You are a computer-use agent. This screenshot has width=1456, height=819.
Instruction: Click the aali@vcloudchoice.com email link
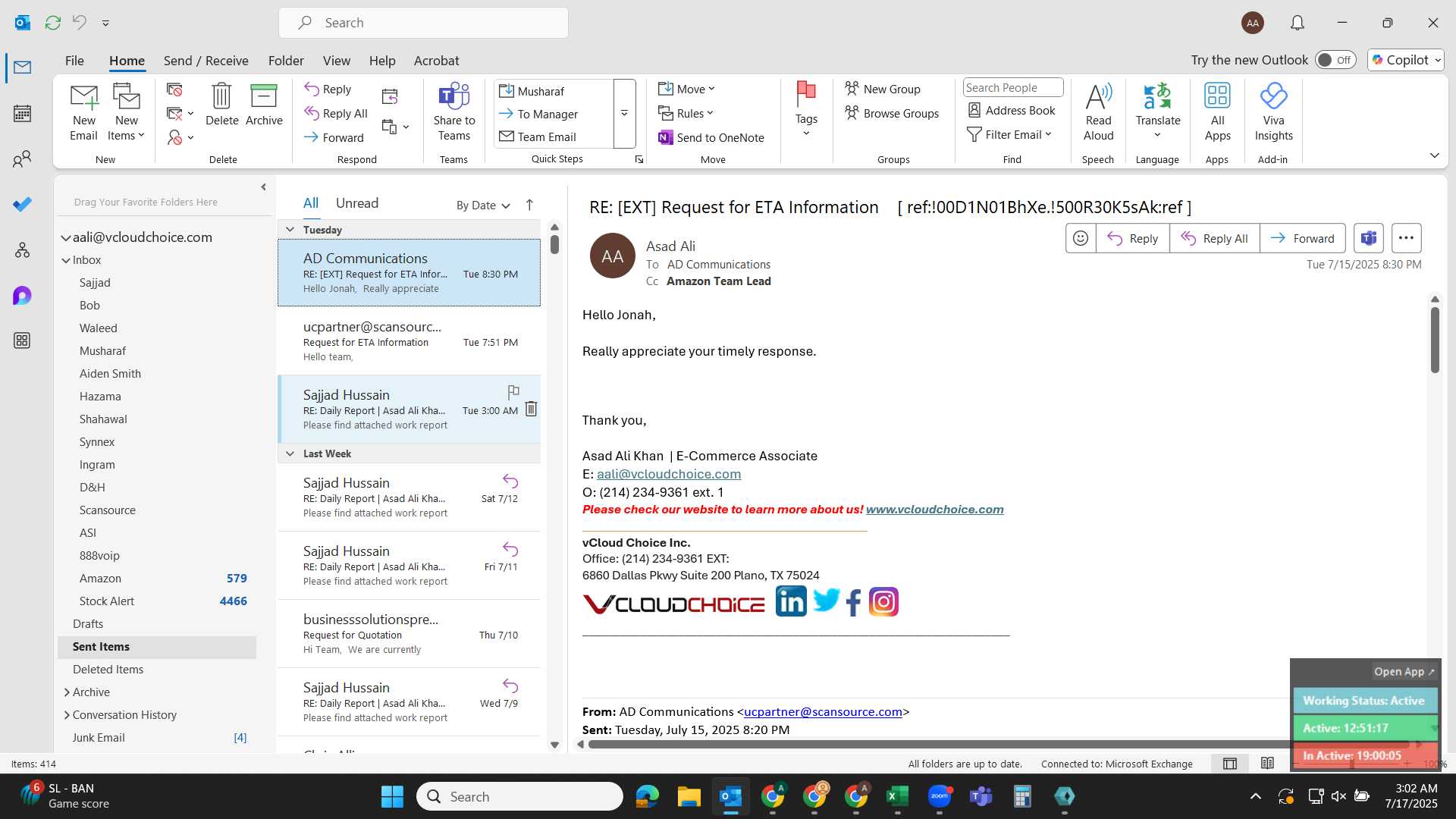pyautogui.click(x=668, y=474)
